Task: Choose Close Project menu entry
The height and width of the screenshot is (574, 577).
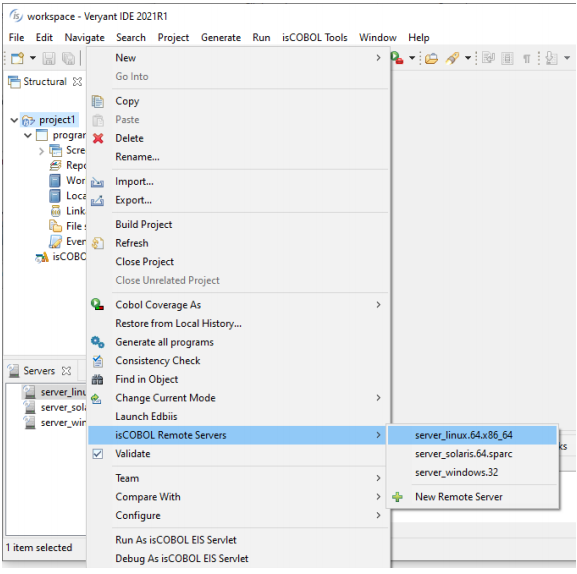Action: click(x=238, y=262)
